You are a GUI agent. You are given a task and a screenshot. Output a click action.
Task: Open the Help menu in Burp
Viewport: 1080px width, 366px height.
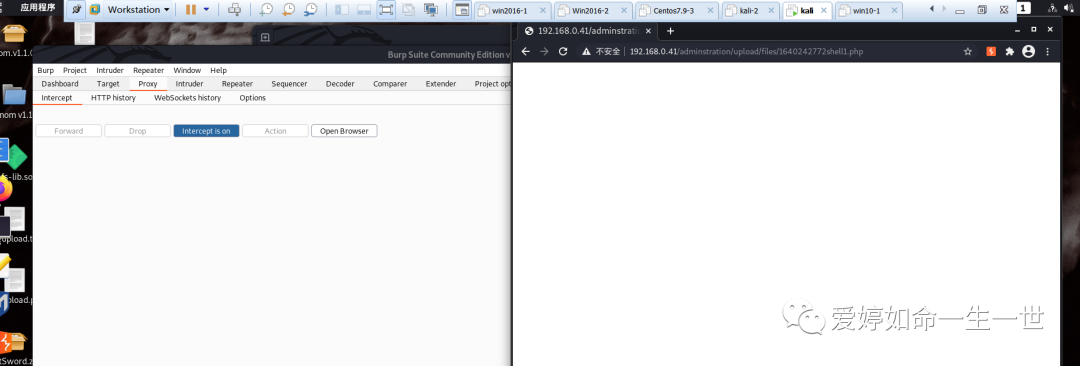tap(218, 70)
